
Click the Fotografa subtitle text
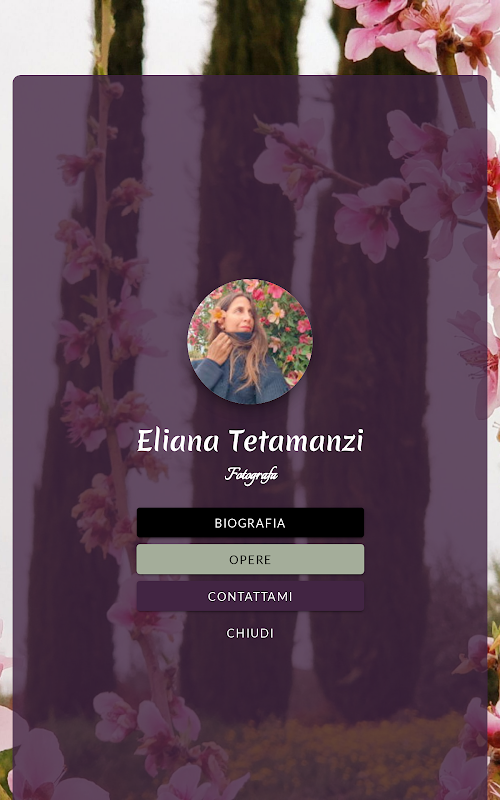(251, 475)
